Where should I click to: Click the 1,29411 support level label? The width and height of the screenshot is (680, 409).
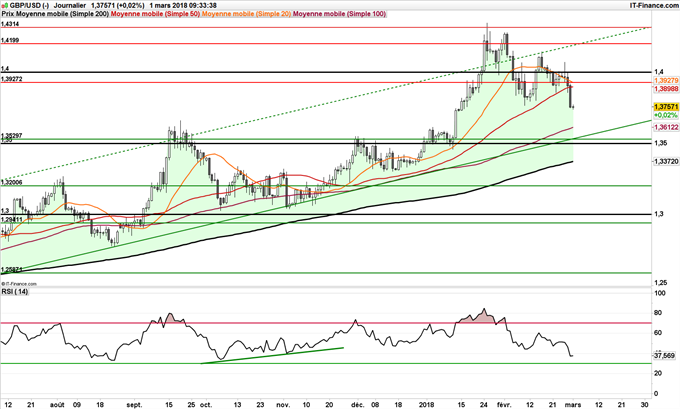tap(12, 220)
